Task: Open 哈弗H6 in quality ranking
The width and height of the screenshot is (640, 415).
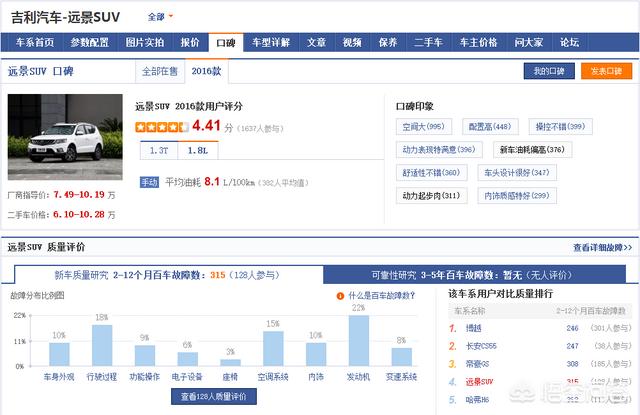Action: (477, 399)
